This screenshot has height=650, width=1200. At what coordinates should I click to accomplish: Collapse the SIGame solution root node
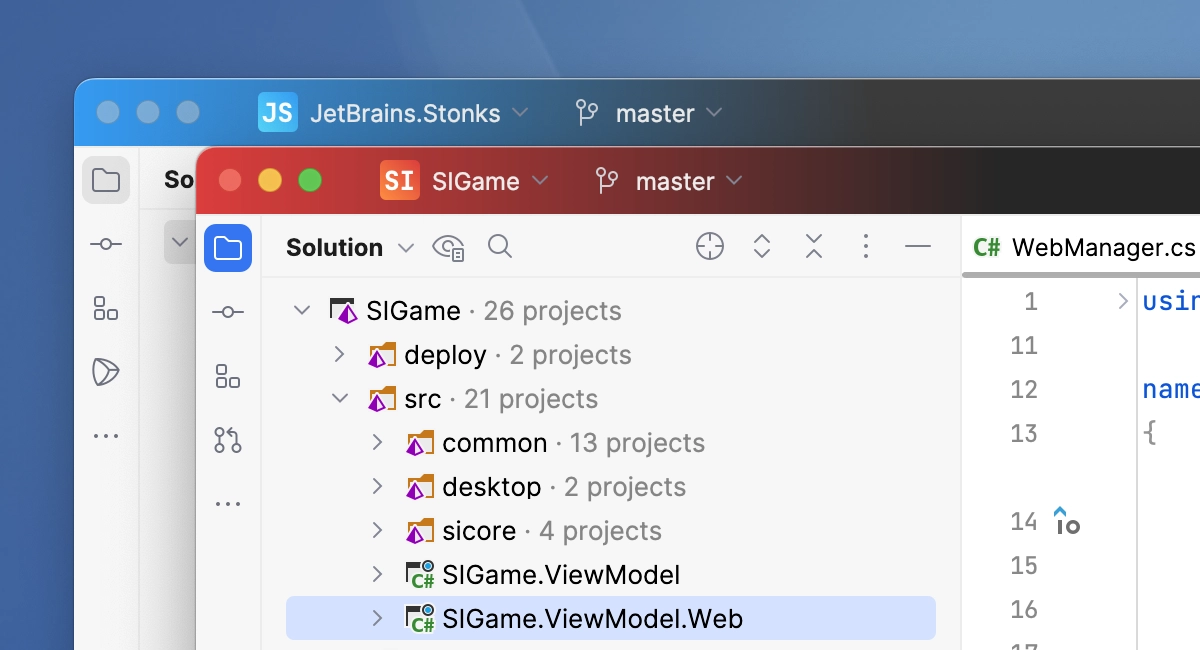pos(302,311)
